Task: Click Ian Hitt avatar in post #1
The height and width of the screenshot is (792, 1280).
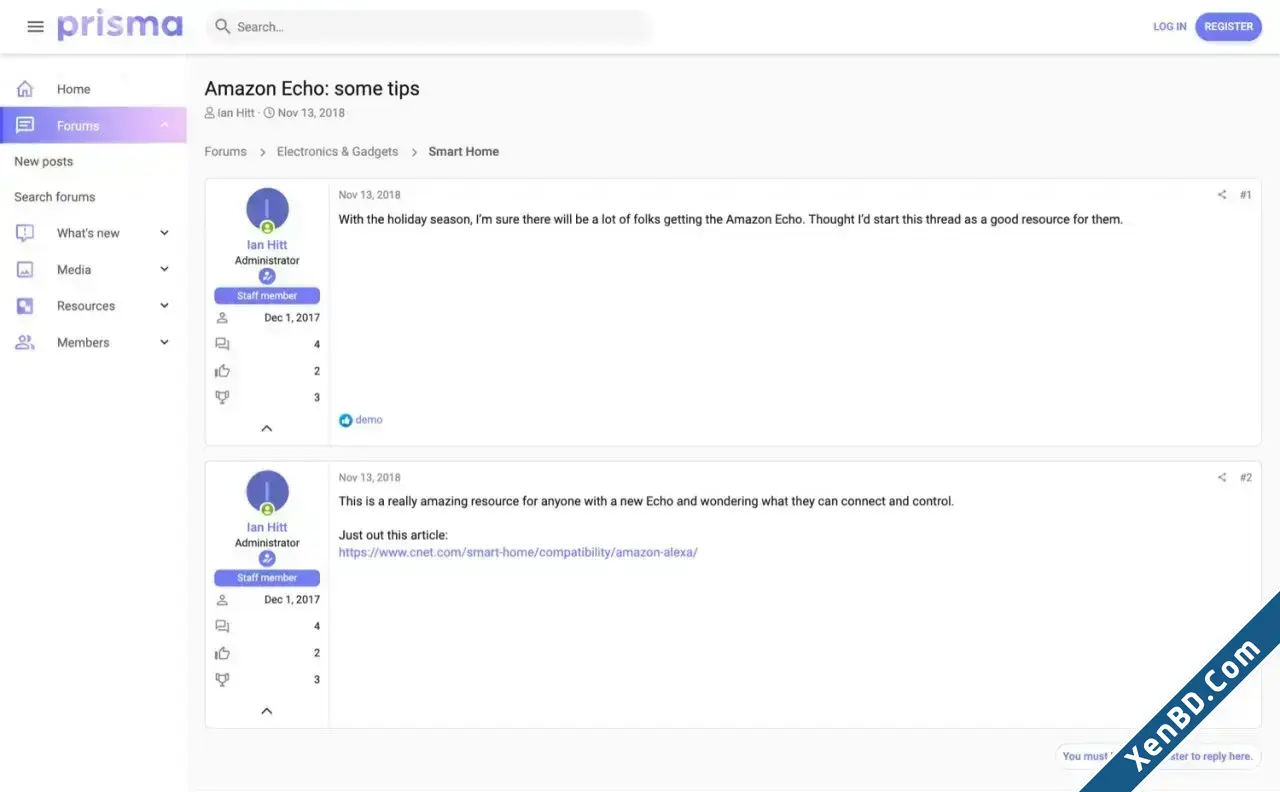Action: click(x=267, y=209)
